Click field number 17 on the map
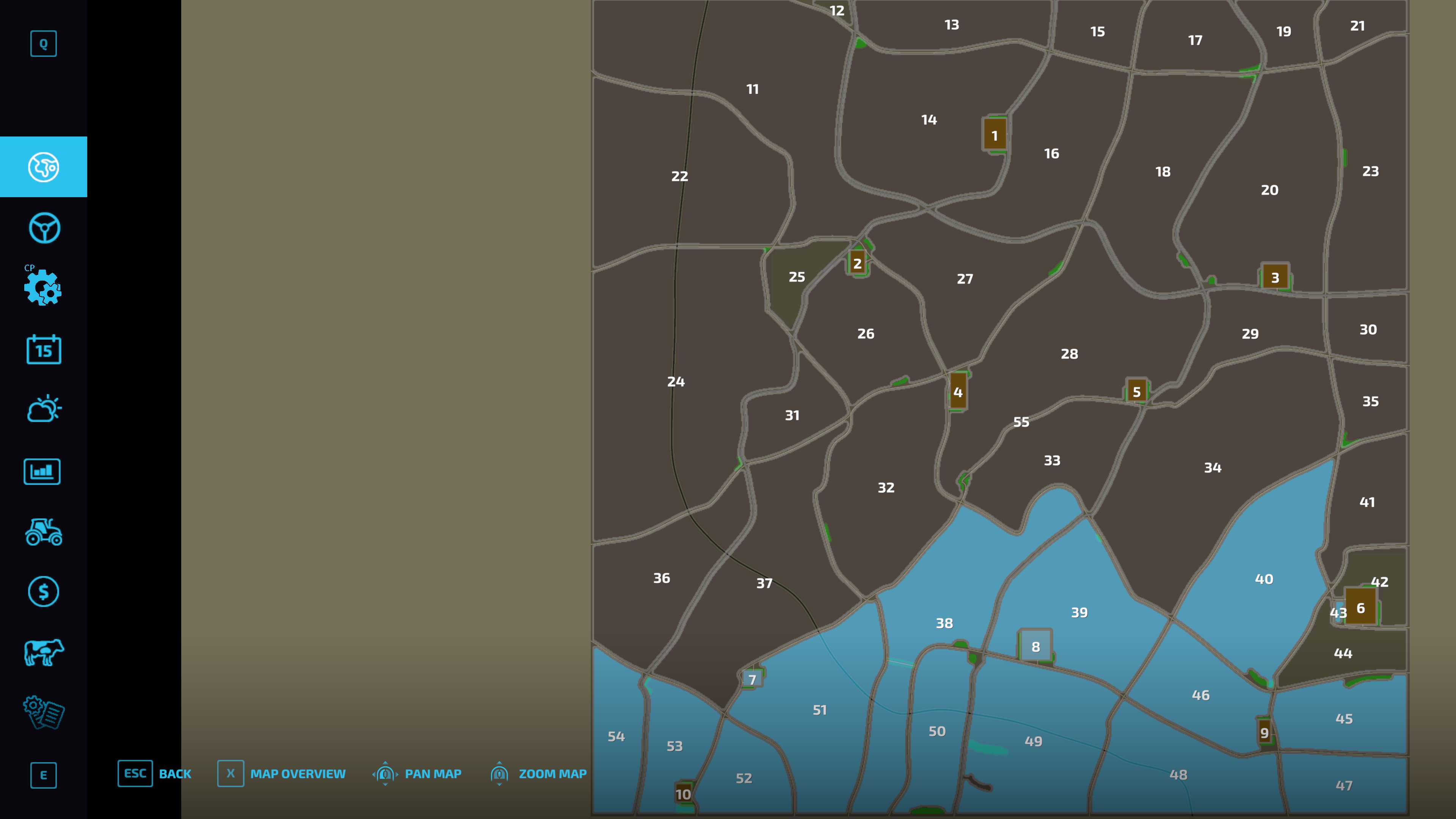This screenshot has width=1456, height=819. tap(1195, 40)
